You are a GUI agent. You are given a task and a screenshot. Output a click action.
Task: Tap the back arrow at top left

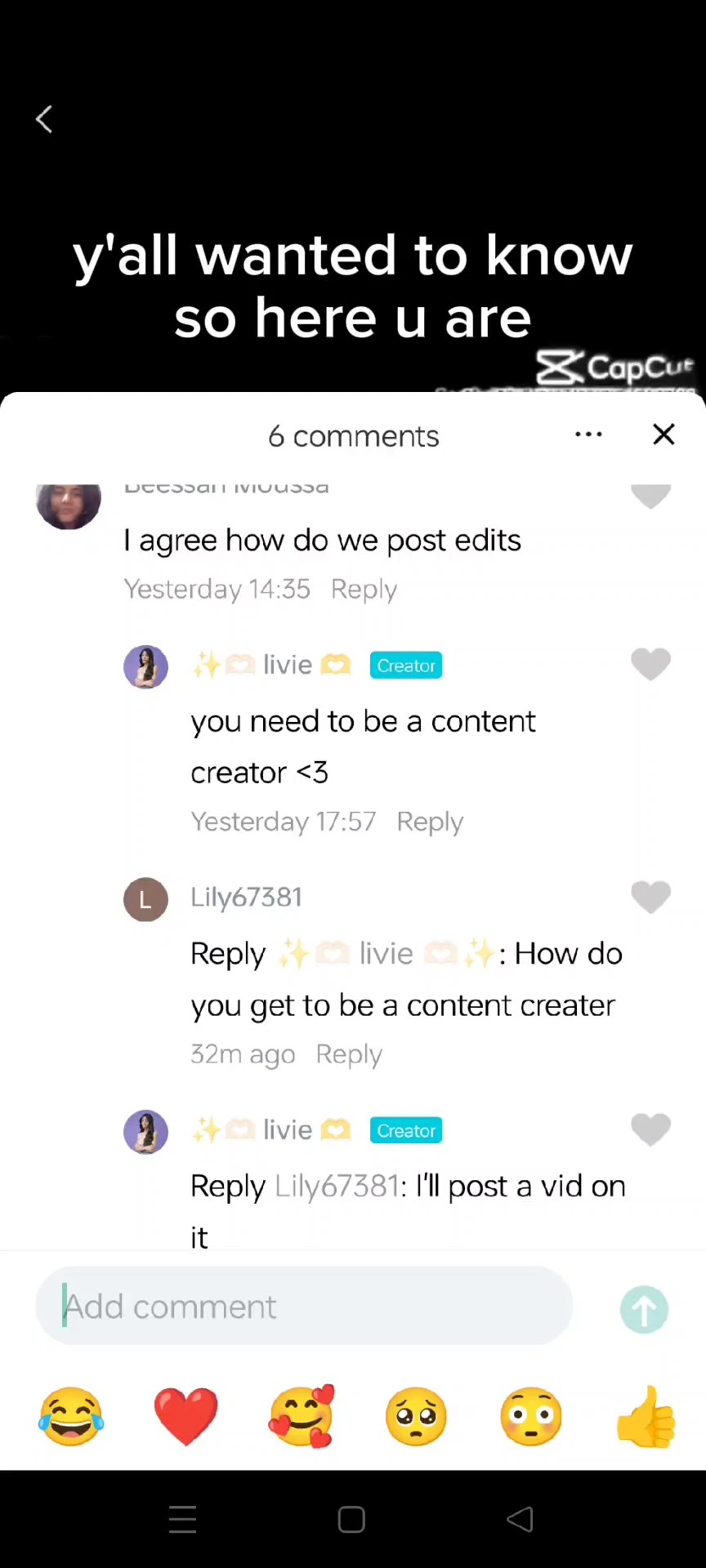coord(44,119)
